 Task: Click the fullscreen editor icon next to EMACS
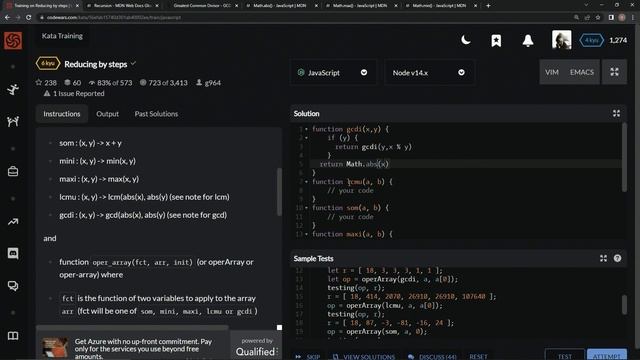pos(614,72)
